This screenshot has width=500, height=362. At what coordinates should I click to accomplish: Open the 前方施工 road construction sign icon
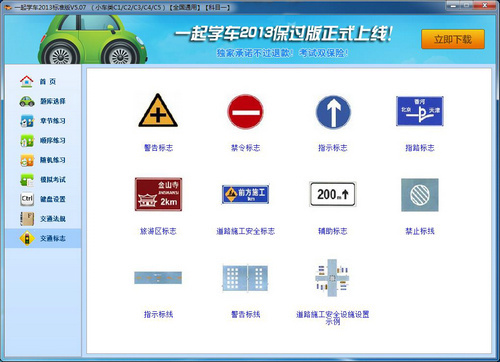(x=245, y=194)
